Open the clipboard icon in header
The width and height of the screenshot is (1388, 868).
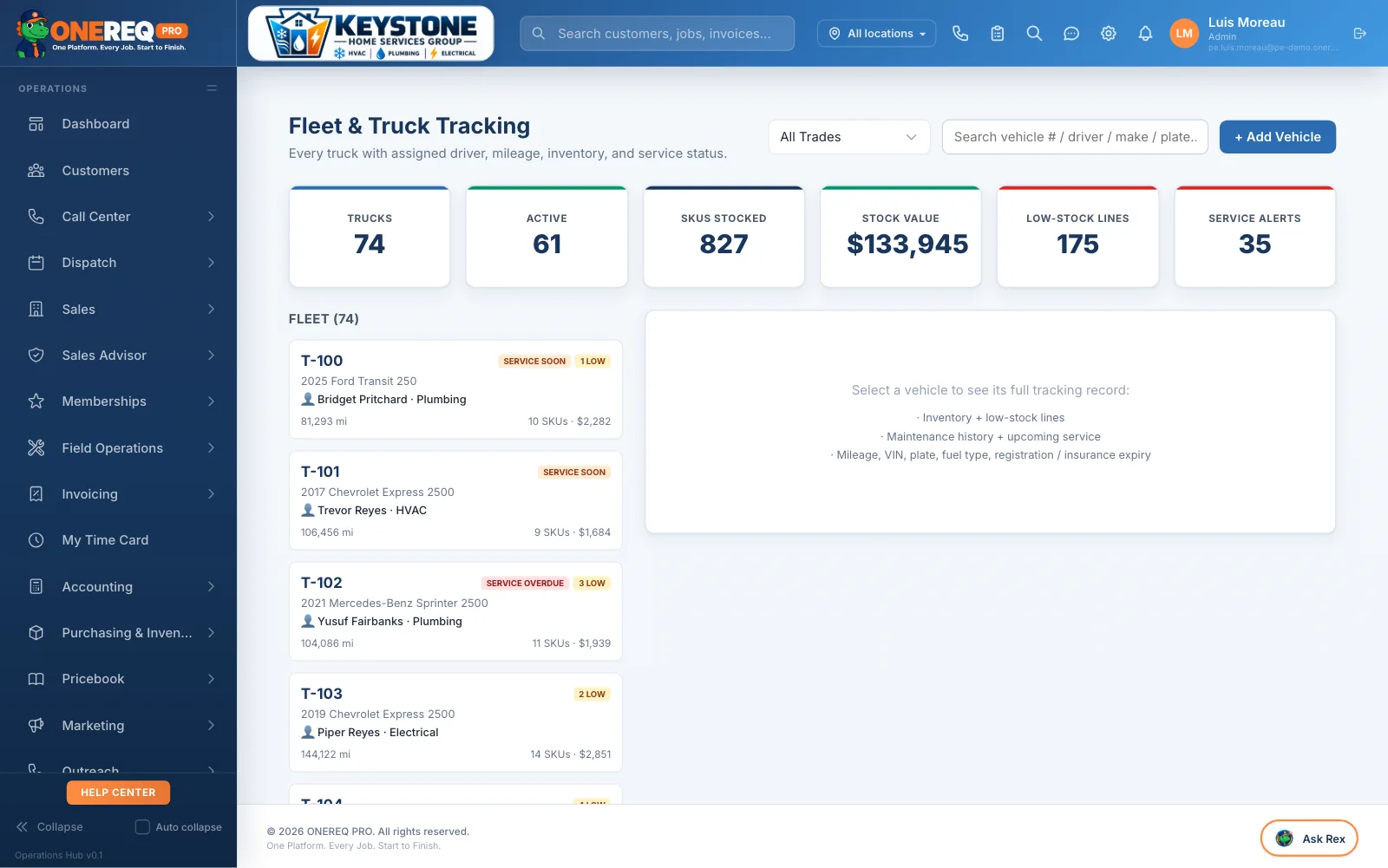[x=998, y=33]
